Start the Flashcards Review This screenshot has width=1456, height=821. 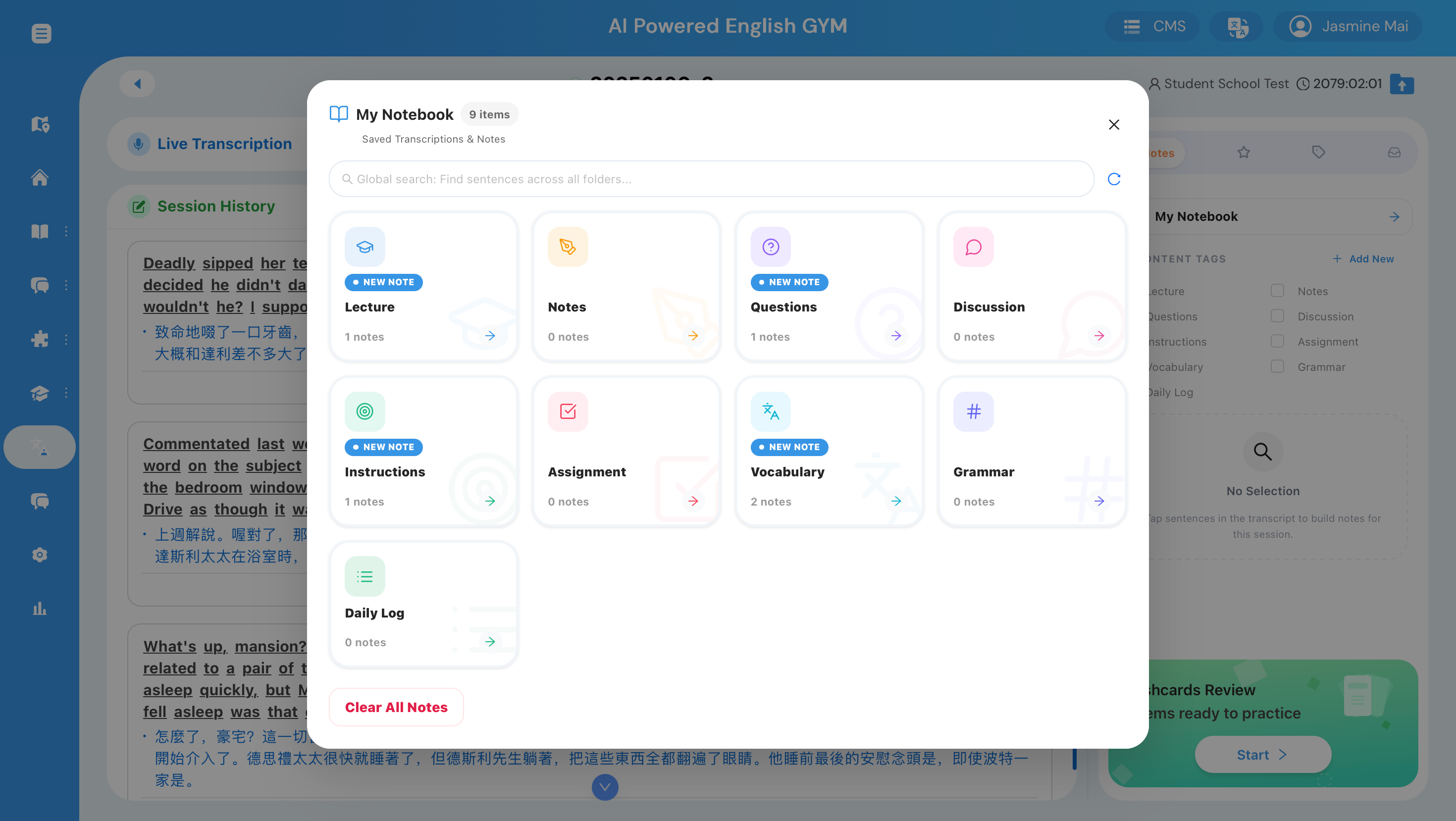coord(1262,754)
